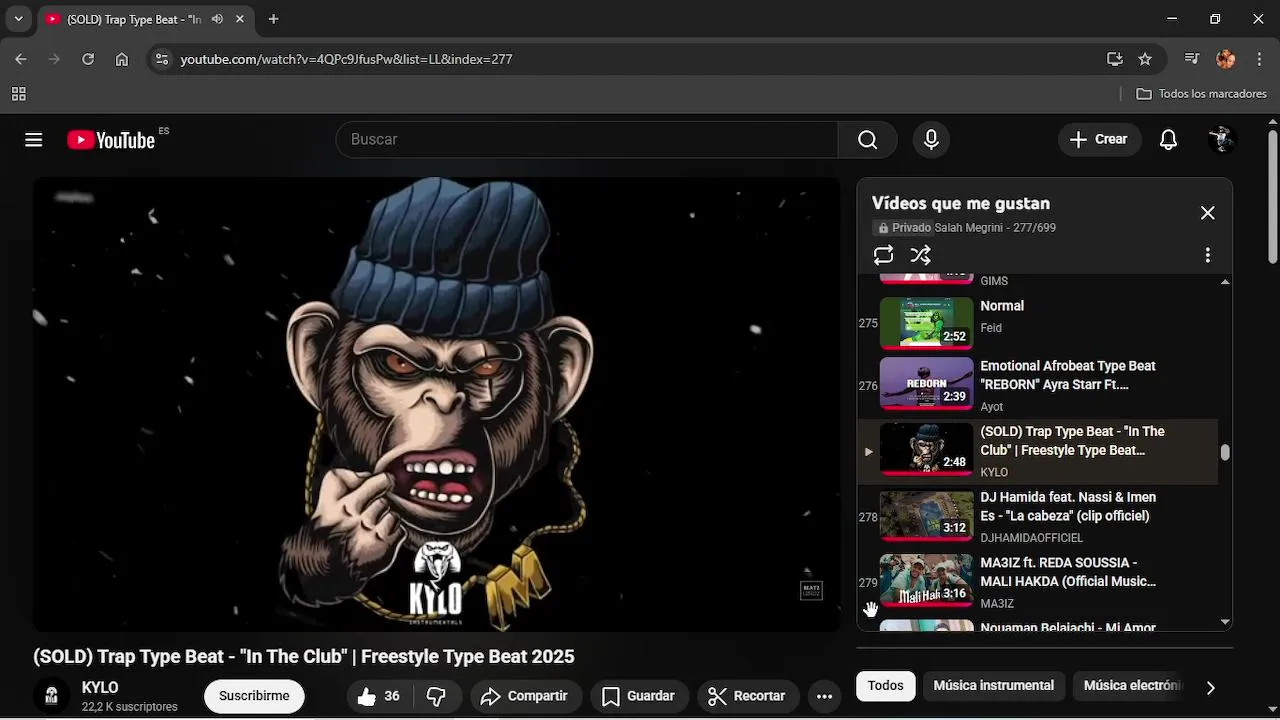
Task: Like the video with thumbs-up
Action: tap(379, 696)
